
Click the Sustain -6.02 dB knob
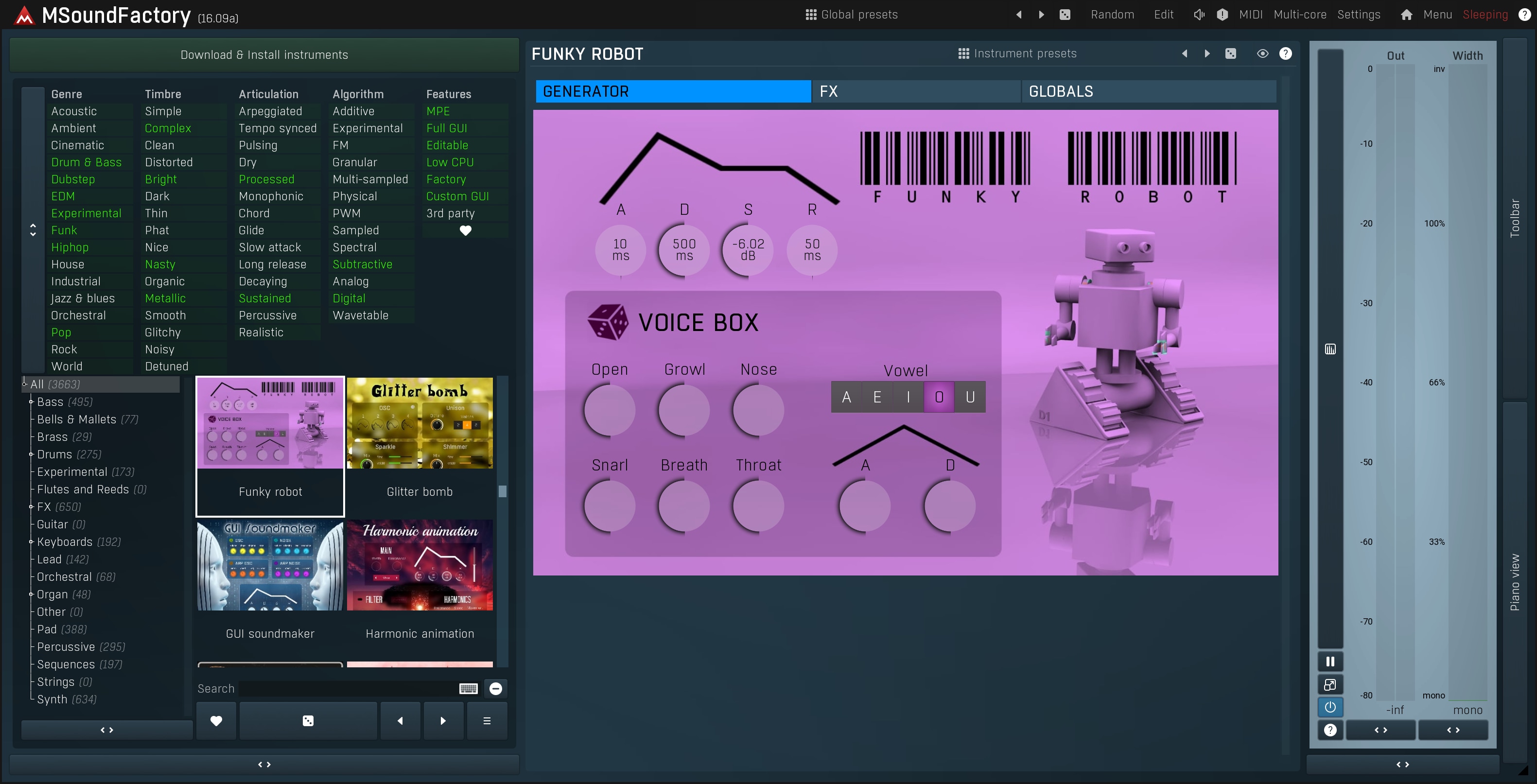point(748,250)
